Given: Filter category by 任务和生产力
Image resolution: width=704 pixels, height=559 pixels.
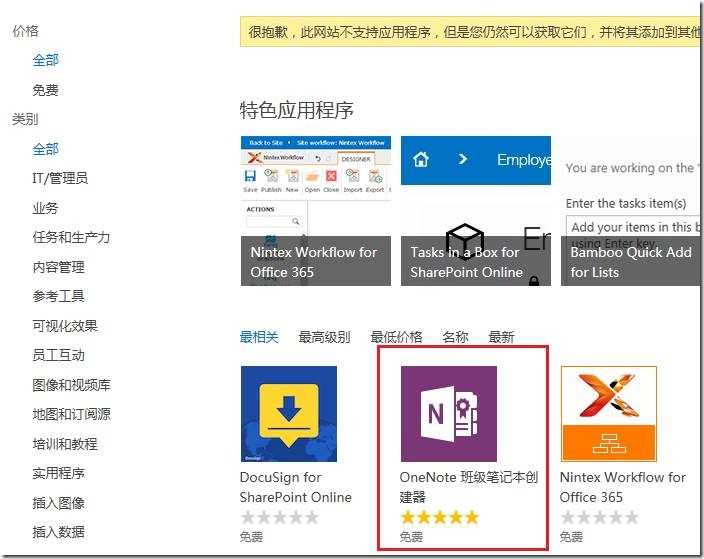Looking at the screenshot, I should (x=71, y=238).
